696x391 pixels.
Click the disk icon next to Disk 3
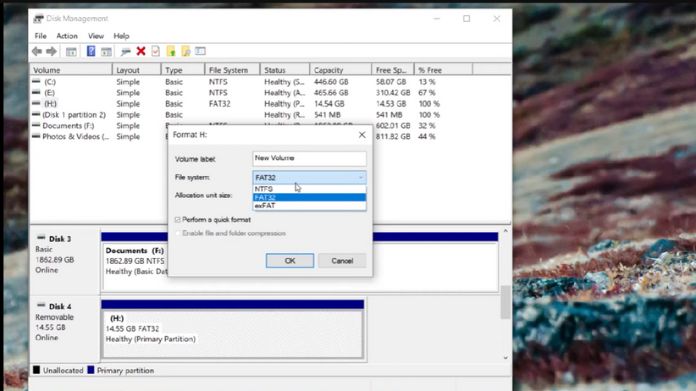coord(41,238)
